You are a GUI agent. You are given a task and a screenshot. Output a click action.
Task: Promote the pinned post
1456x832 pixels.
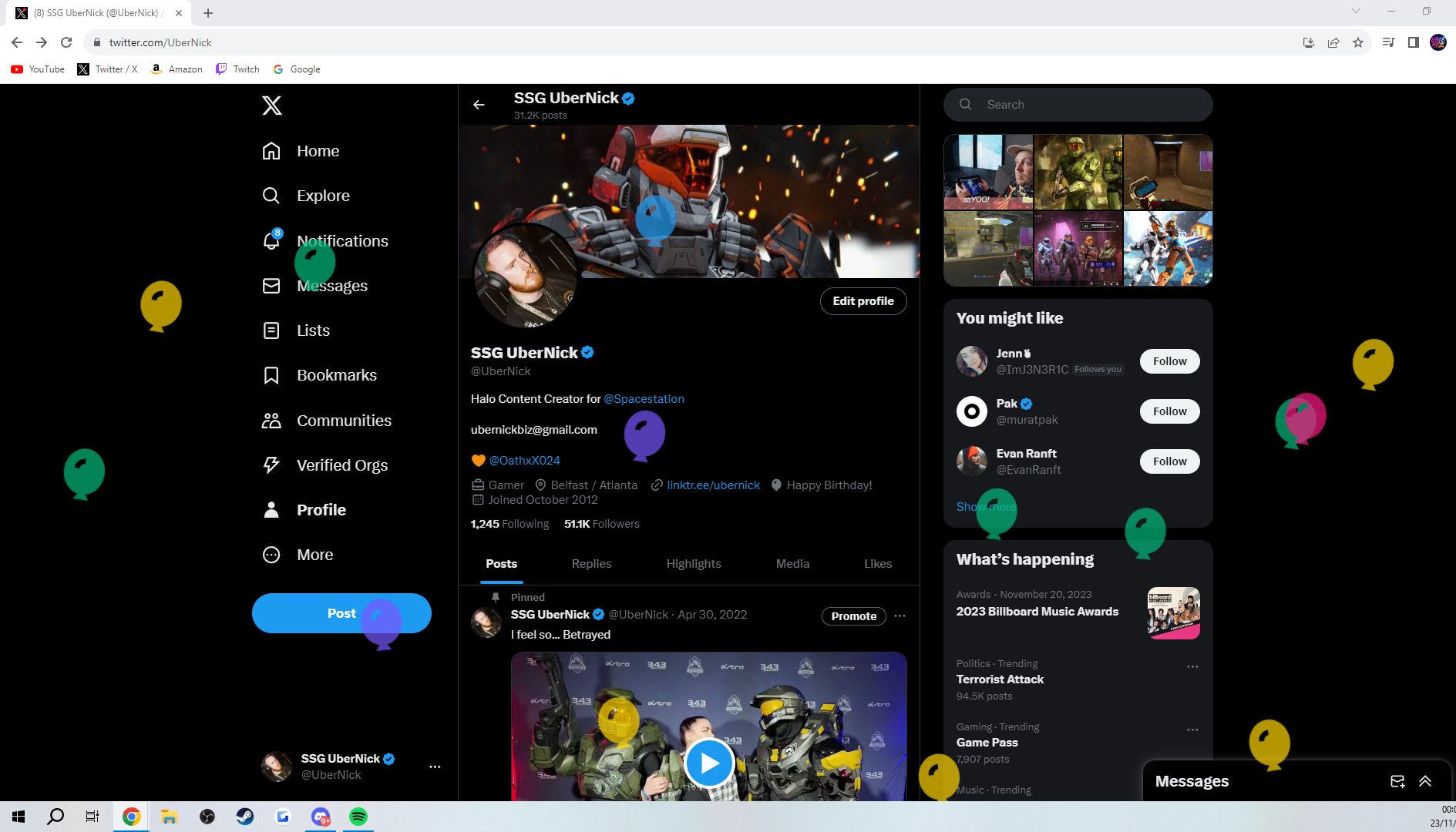[x=853, y=616]
